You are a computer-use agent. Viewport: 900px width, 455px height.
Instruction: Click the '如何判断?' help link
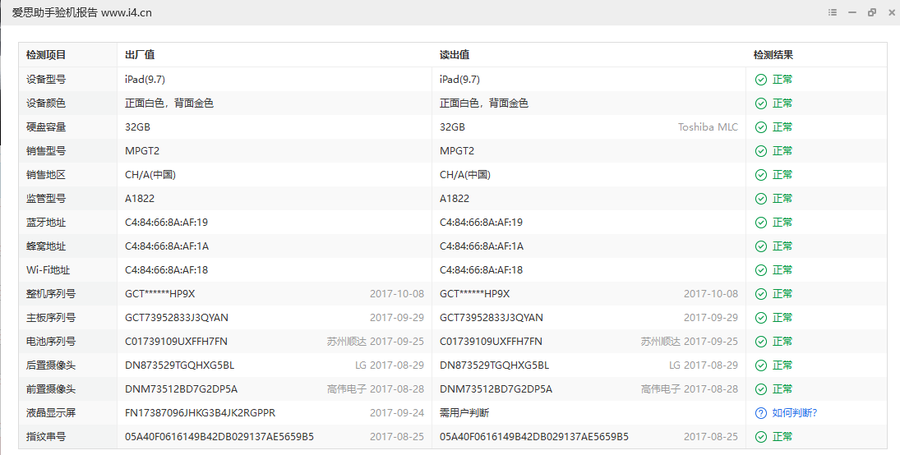(794, 413)
